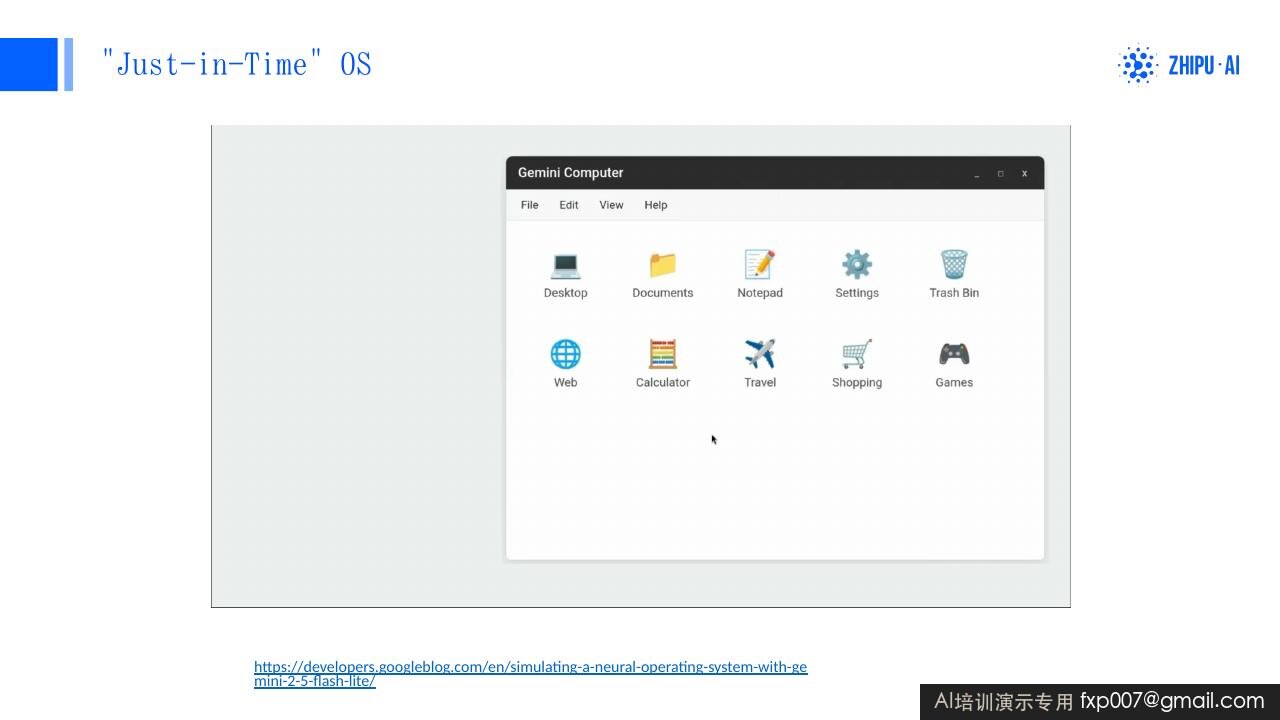This screenshot has width=1280, height=720.
Task: Launch the Web globe icon
Action: pyautogui.click(x=565, y=354)
